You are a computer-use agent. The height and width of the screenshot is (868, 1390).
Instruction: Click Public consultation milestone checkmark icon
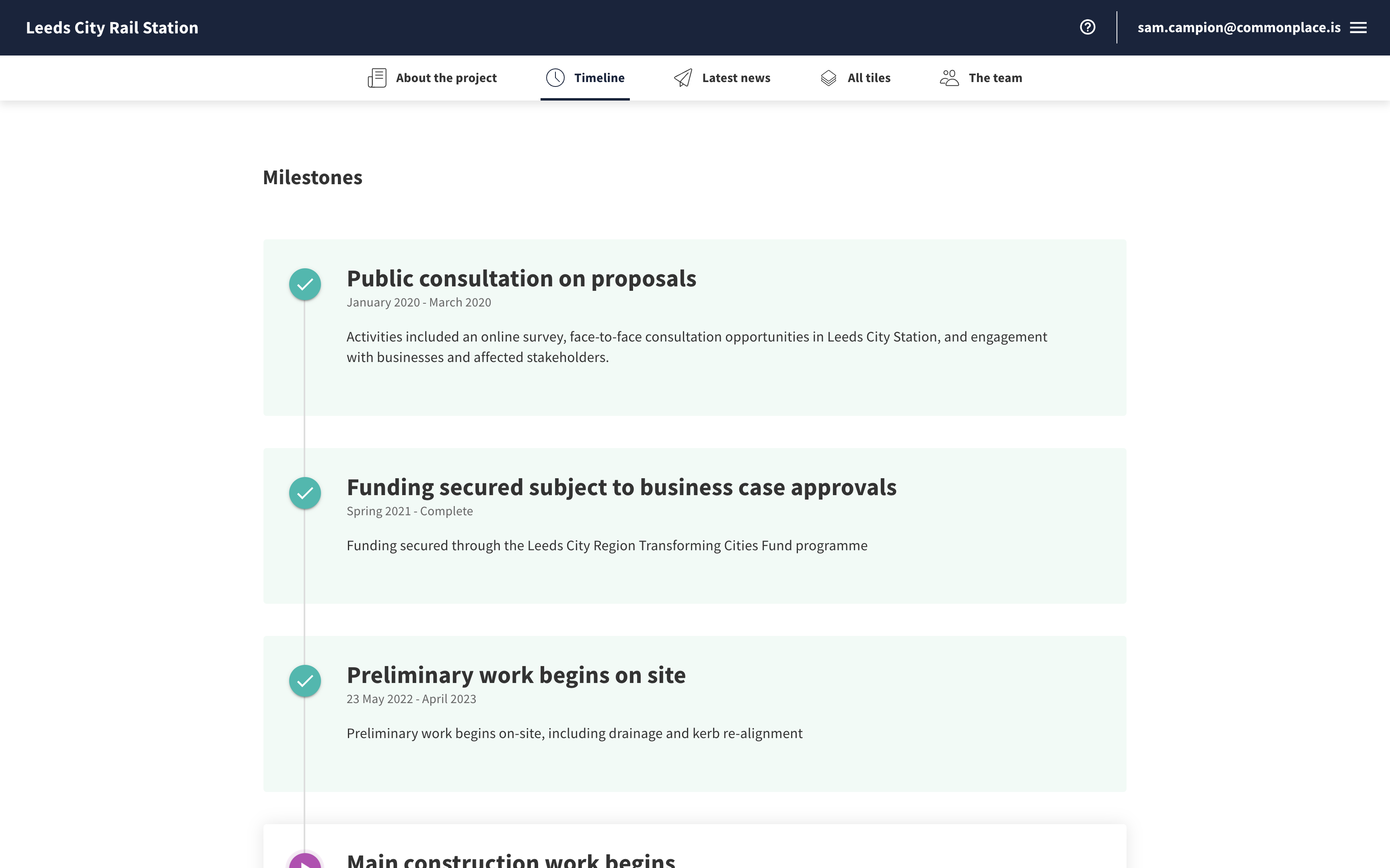305,284
